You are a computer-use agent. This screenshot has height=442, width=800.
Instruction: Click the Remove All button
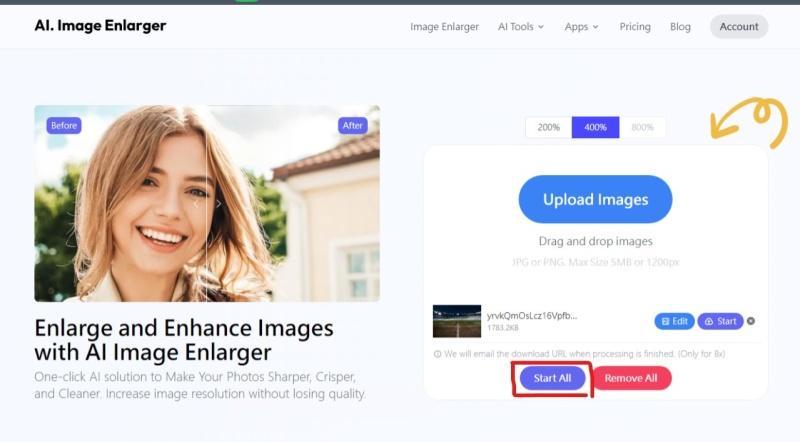click(x=631, y=378)
